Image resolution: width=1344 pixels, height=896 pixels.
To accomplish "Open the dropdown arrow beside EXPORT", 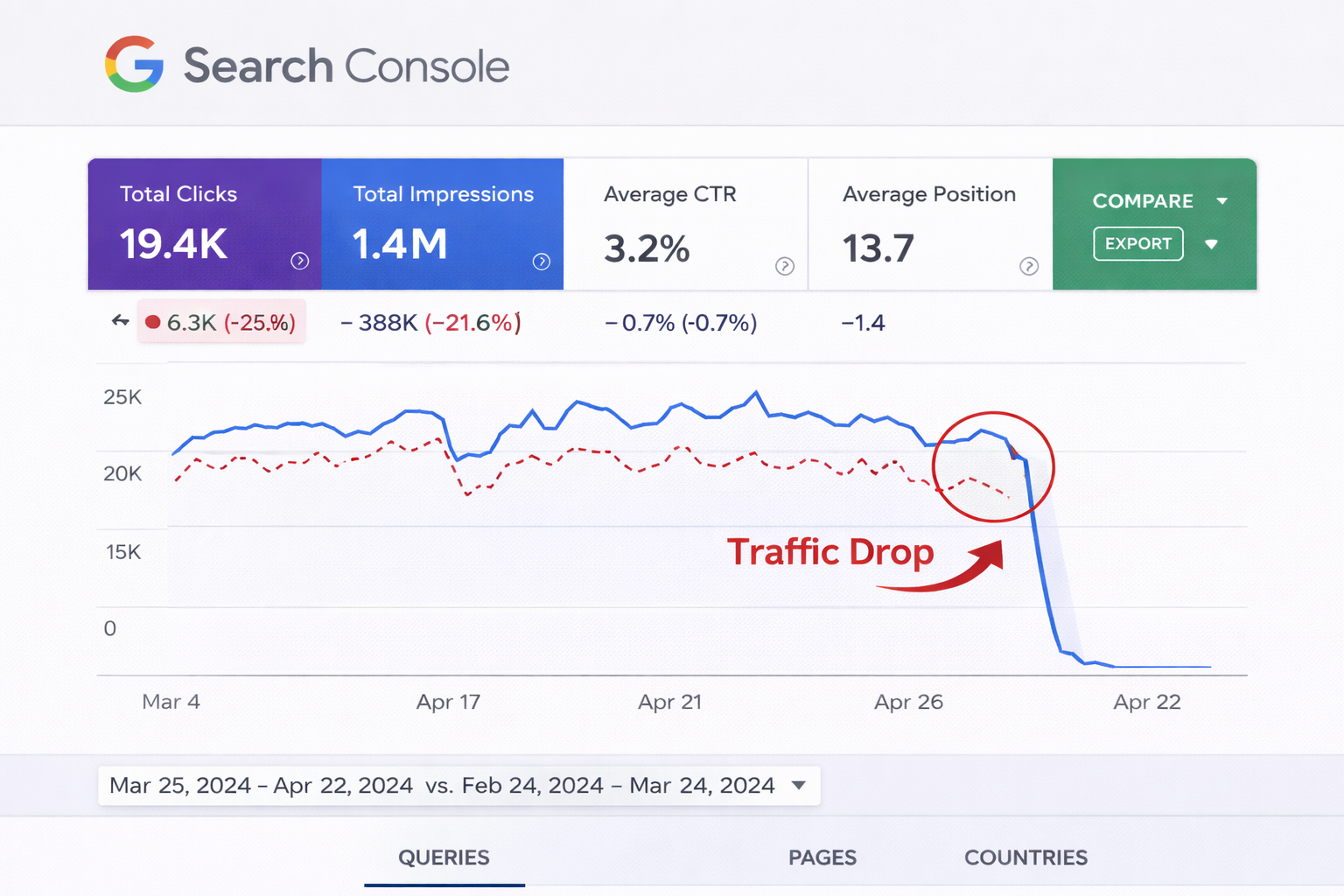I will point(1212,244).
